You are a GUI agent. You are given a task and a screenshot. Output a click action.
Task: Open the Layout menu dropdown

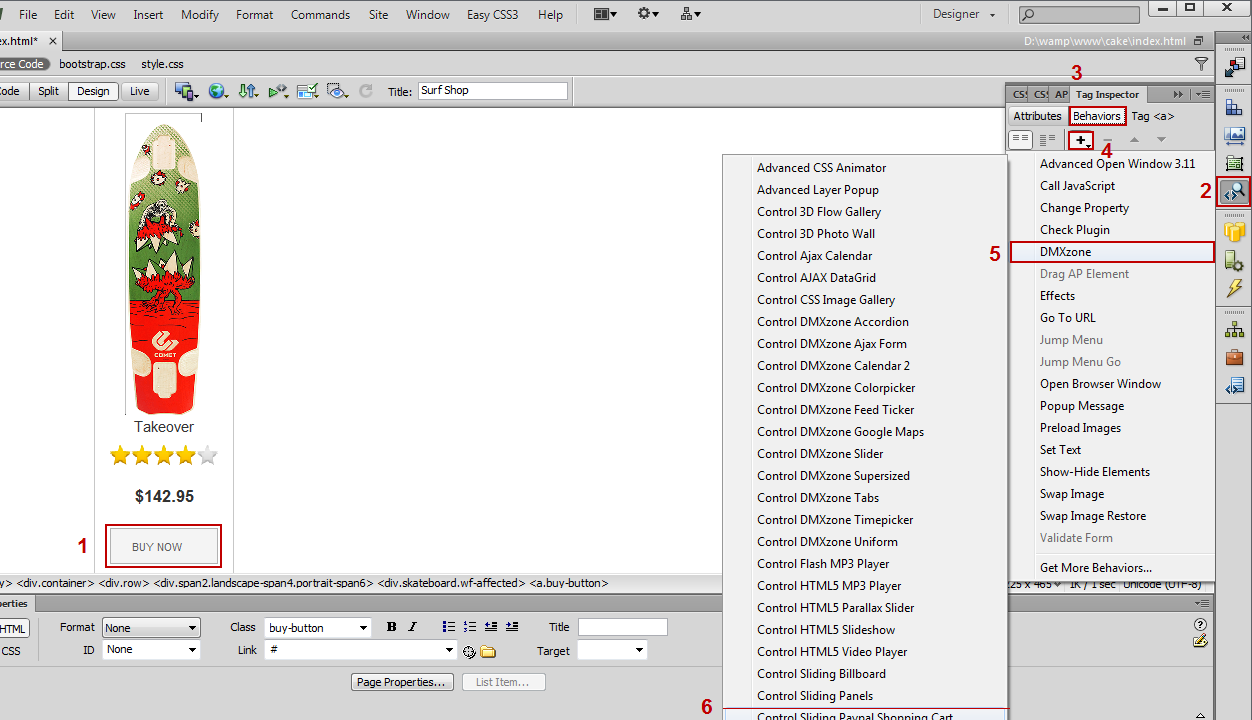click(603, 14)
